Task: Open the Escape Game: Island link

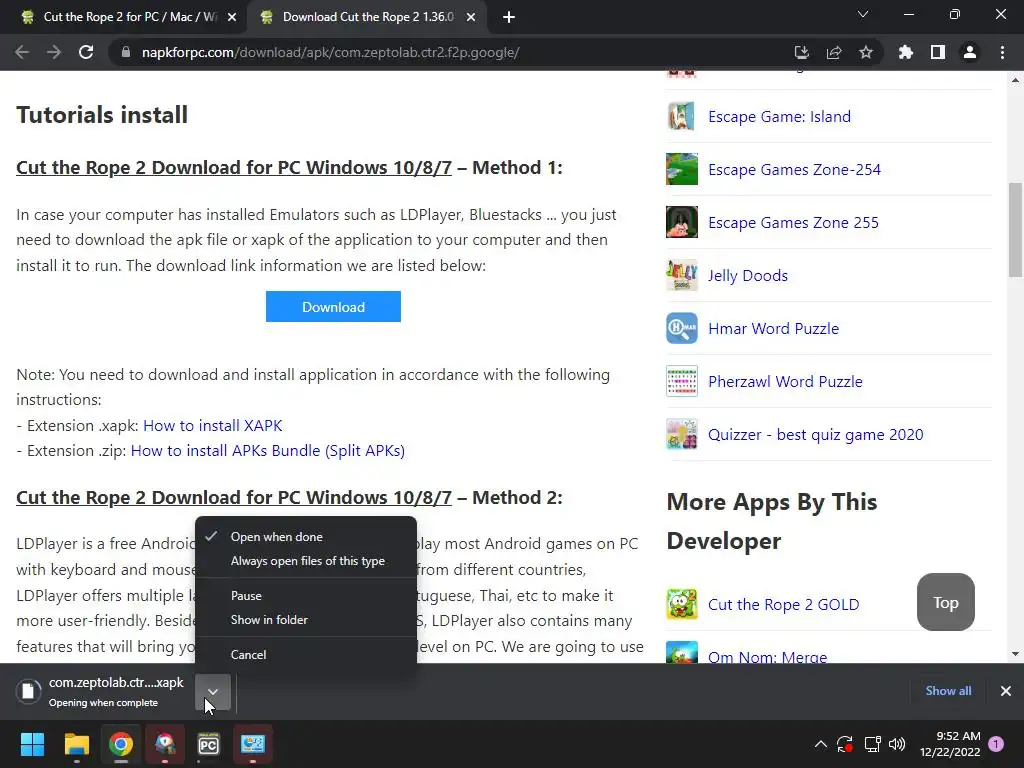Action: [x=779, y=116]
